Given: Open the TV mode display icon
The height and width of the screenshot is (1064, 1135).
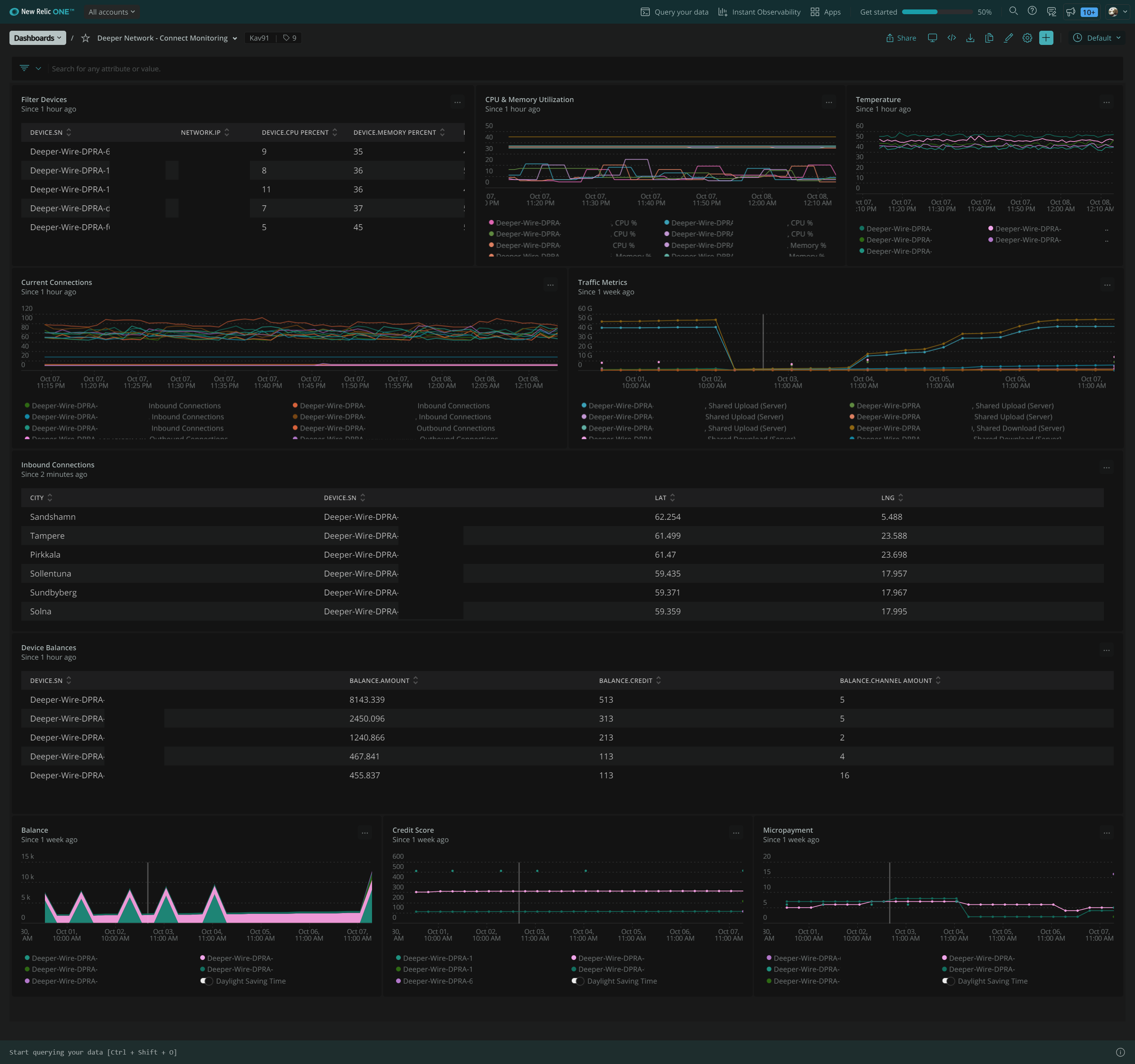Looking at the screenshot, I should pyautogui.click(x=932, y=38).
